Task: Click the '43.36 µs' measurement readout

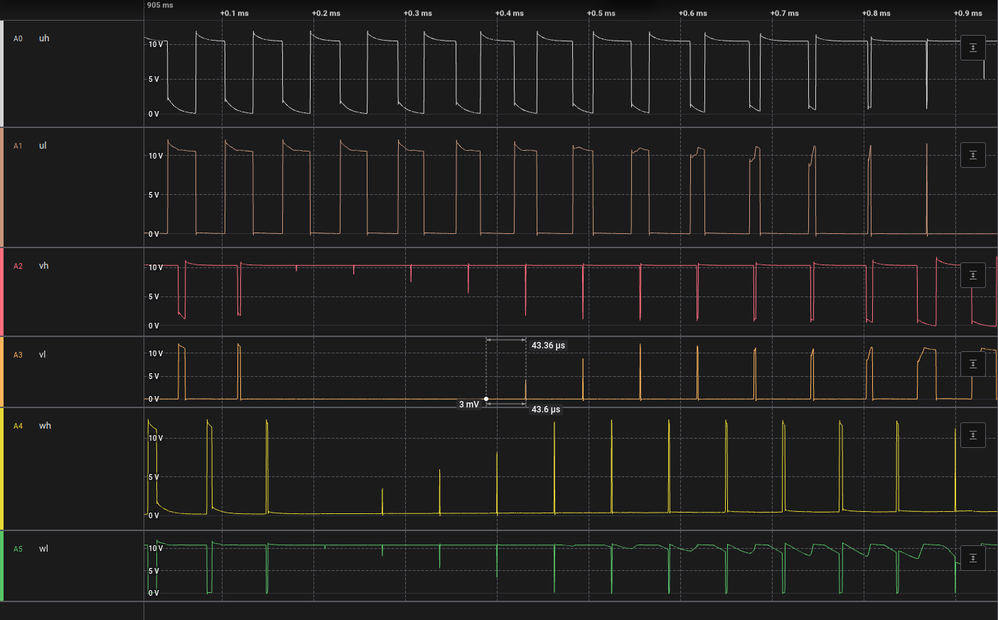Action: [548, 346]
